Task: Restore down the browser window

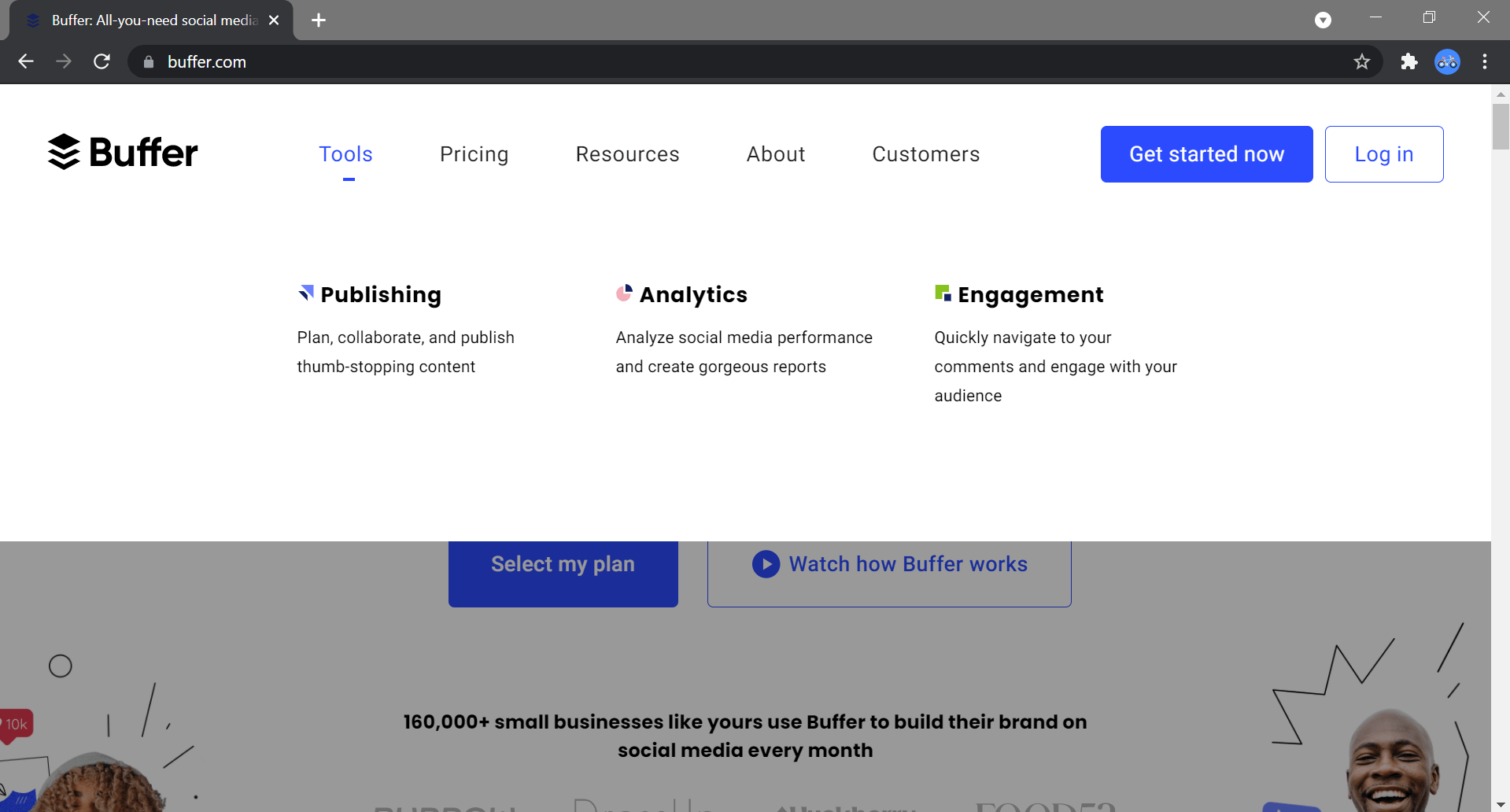Action: click(x=1429, y=17)
